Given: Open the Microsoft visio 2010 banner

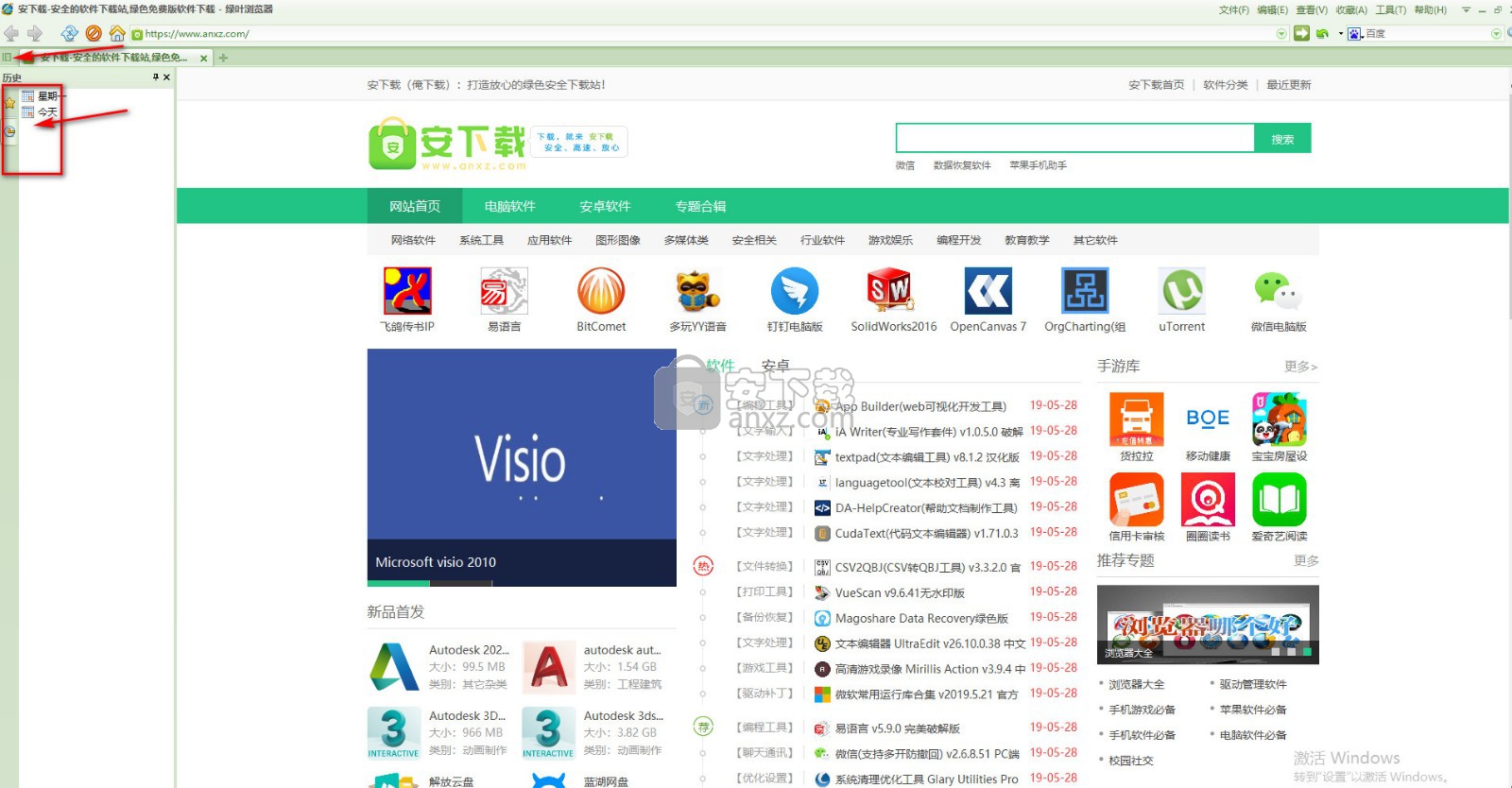Looking at the screenshot, I should 522,468.
